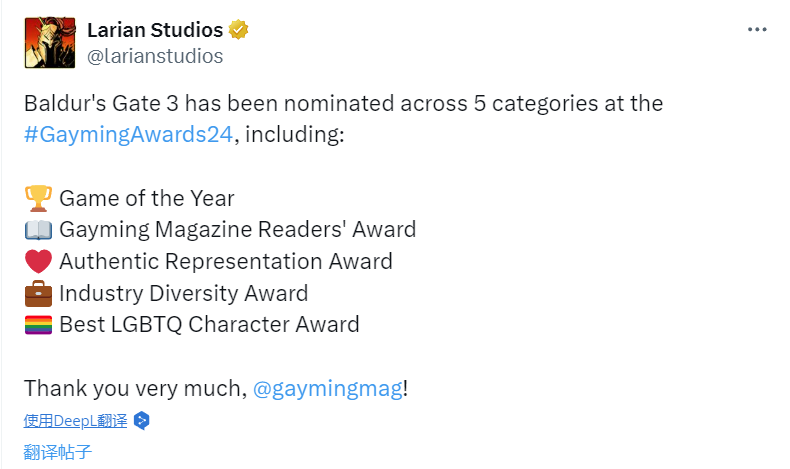Click the briefcase emoji icon

click(x=37, y=294)
